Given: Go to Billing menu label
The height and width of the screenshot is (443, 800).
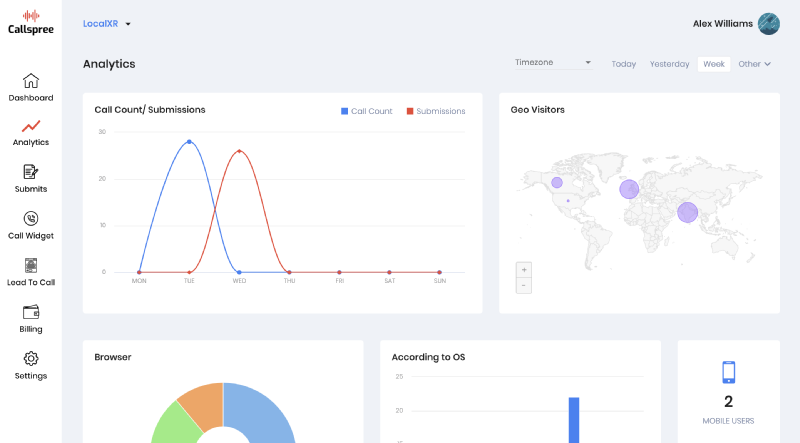Looking at the screenshot, I should (x=31, y=329).
